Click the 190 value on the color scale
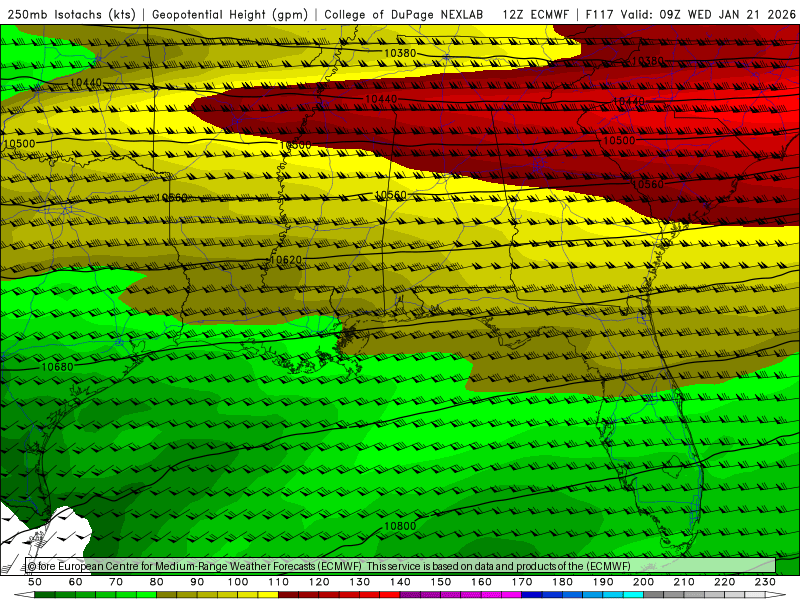This screenshot has width=800, height=600. pyautogui.click(x=603, y=582)
